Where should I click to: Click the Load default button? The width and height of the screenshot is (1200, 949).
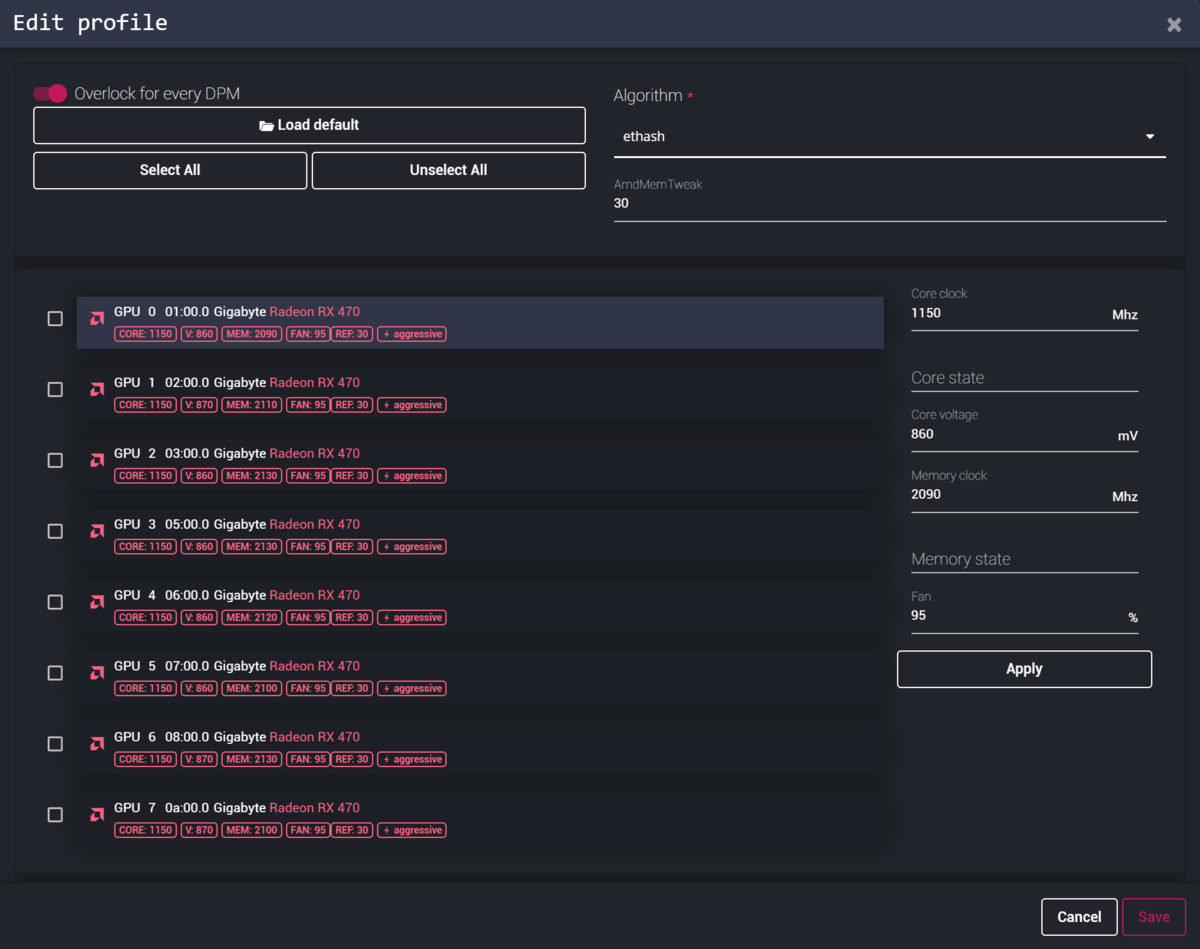309,126
